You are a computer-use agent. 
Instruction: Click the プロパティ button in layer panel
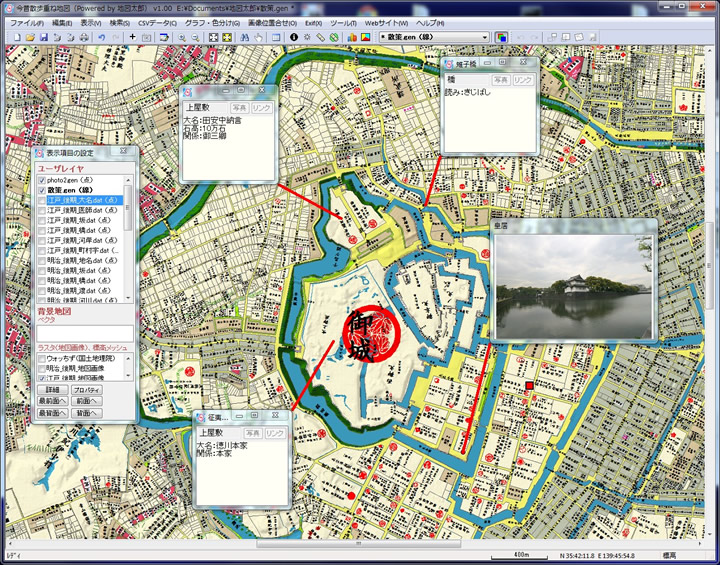(x=87, y=388)
